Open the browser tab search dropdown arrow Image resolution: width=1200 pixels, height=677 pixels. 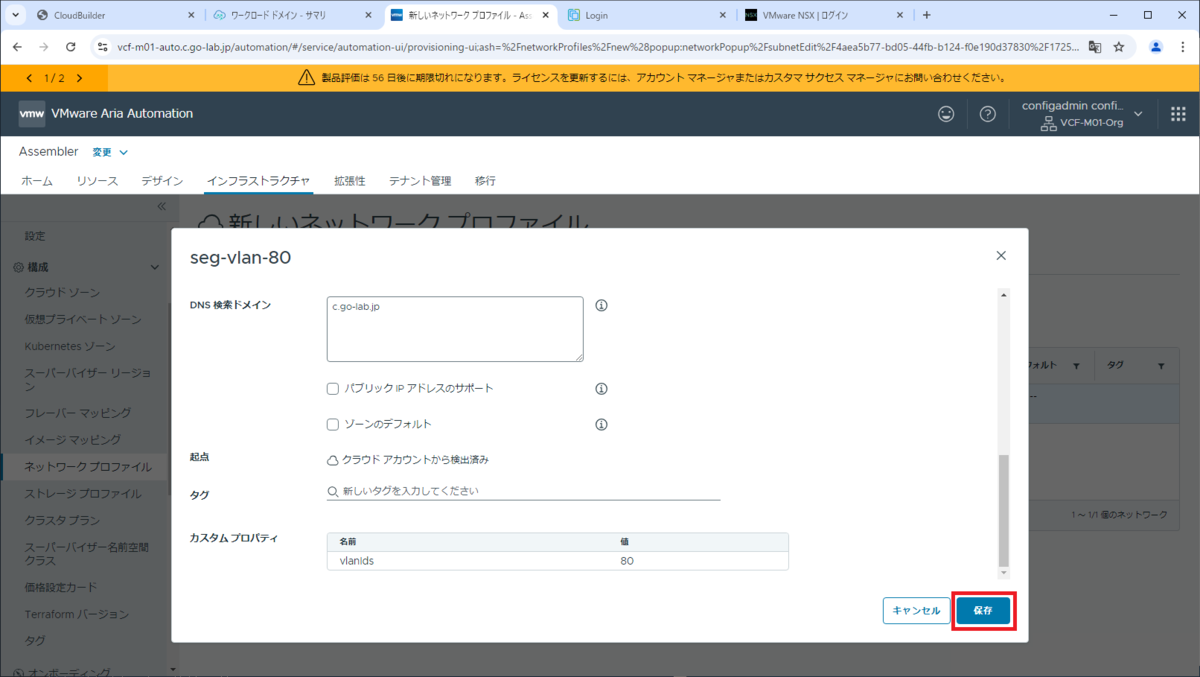[15, 15]
